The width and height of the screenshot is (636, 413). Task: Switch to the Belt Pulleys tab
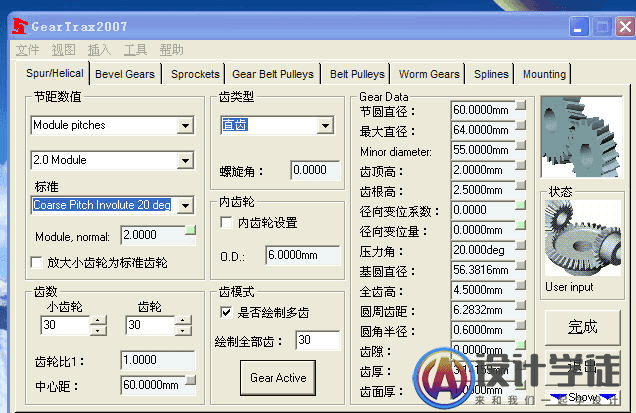[x=357, y=74]
